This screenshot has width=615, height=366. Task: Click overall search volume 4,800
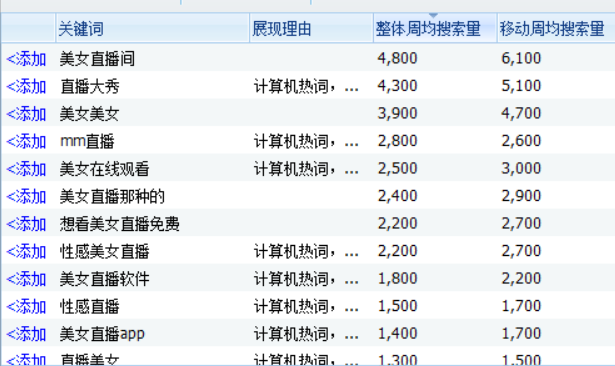coord(397,58)
